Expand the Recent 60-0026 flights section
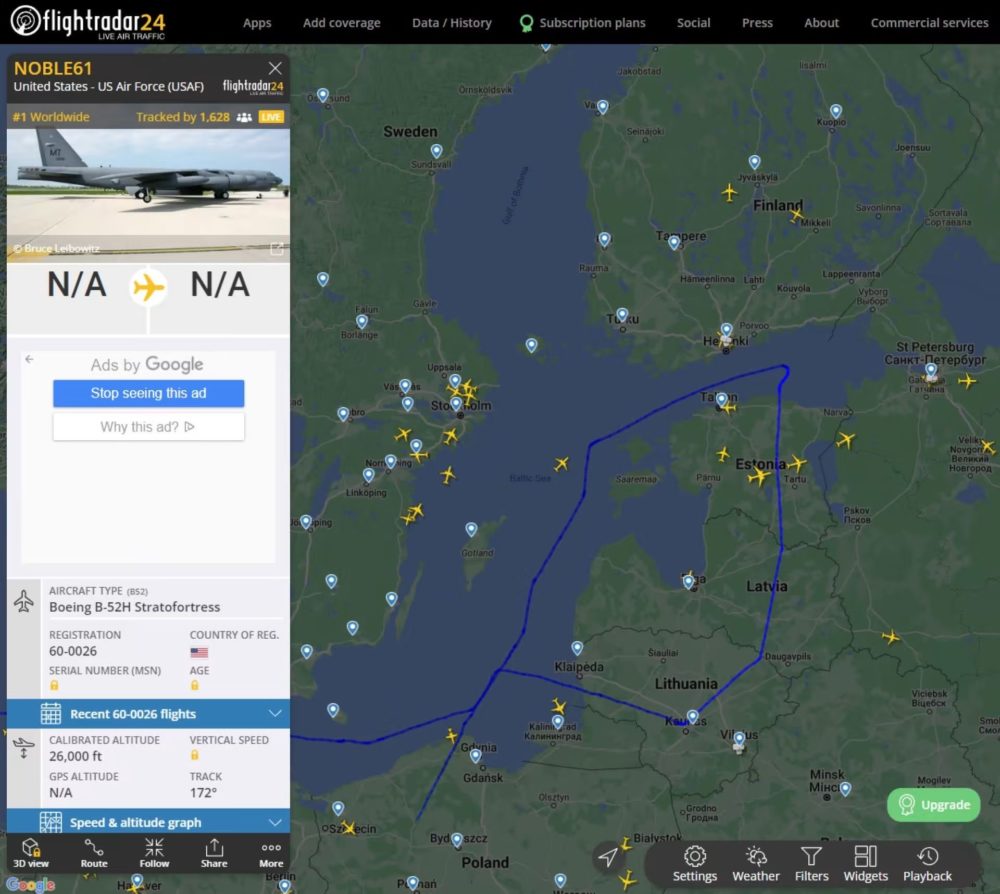1000x894 pixels. coord(148,714)
